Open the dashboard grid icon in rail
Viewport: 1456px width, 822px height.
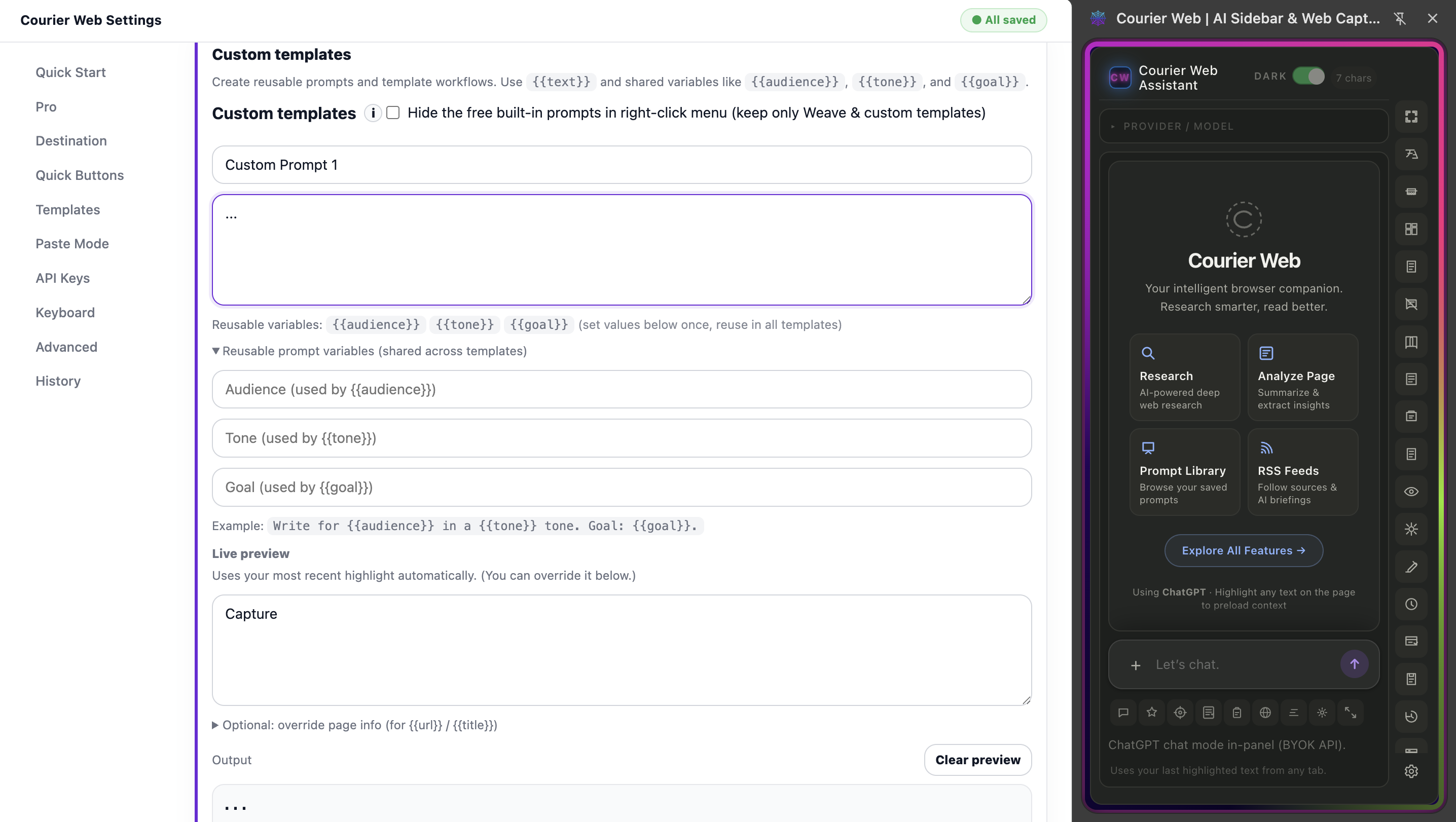pos(1411,229)
